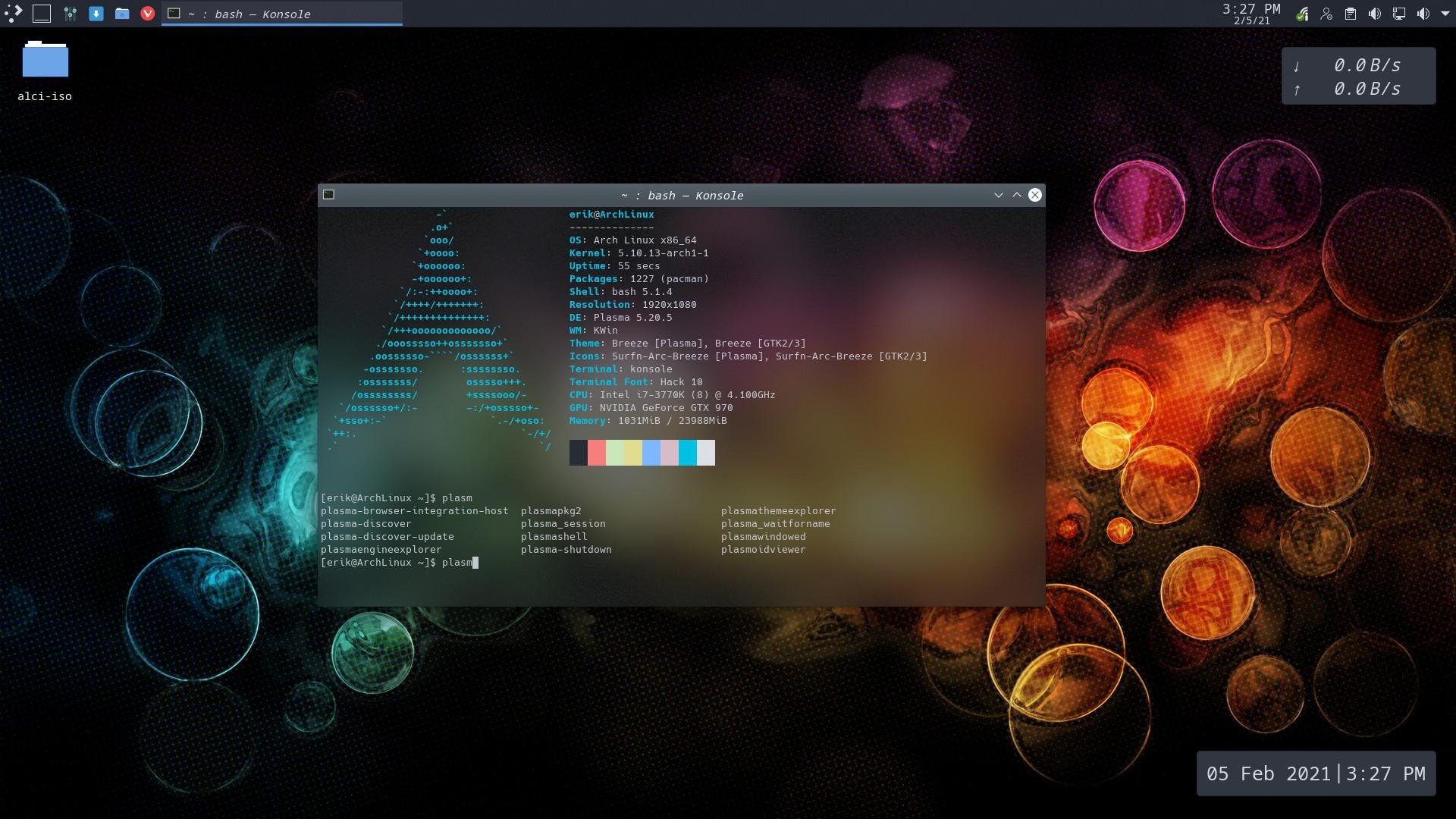Viewport: 1456px width, 819px height.
Task: Open the Dolphin file manager icon
Action: pyautogui.click(x=122, y=13)
